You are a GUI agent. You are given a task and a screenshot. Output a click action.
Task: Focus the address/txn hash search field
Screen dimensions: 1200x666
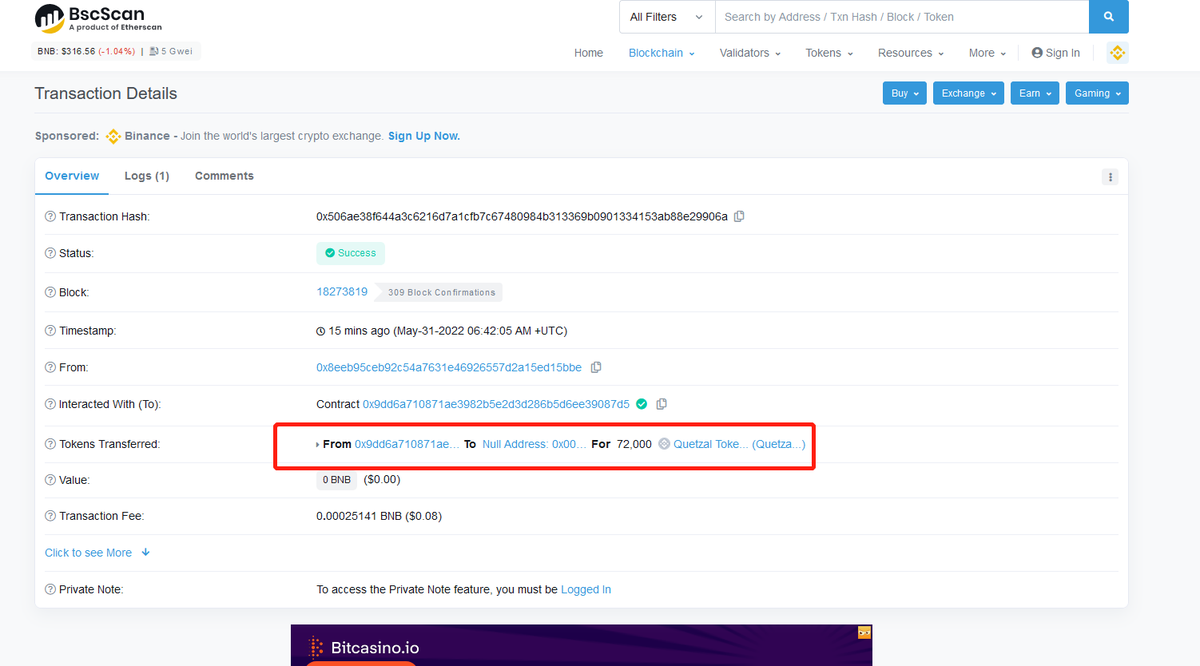901,17
